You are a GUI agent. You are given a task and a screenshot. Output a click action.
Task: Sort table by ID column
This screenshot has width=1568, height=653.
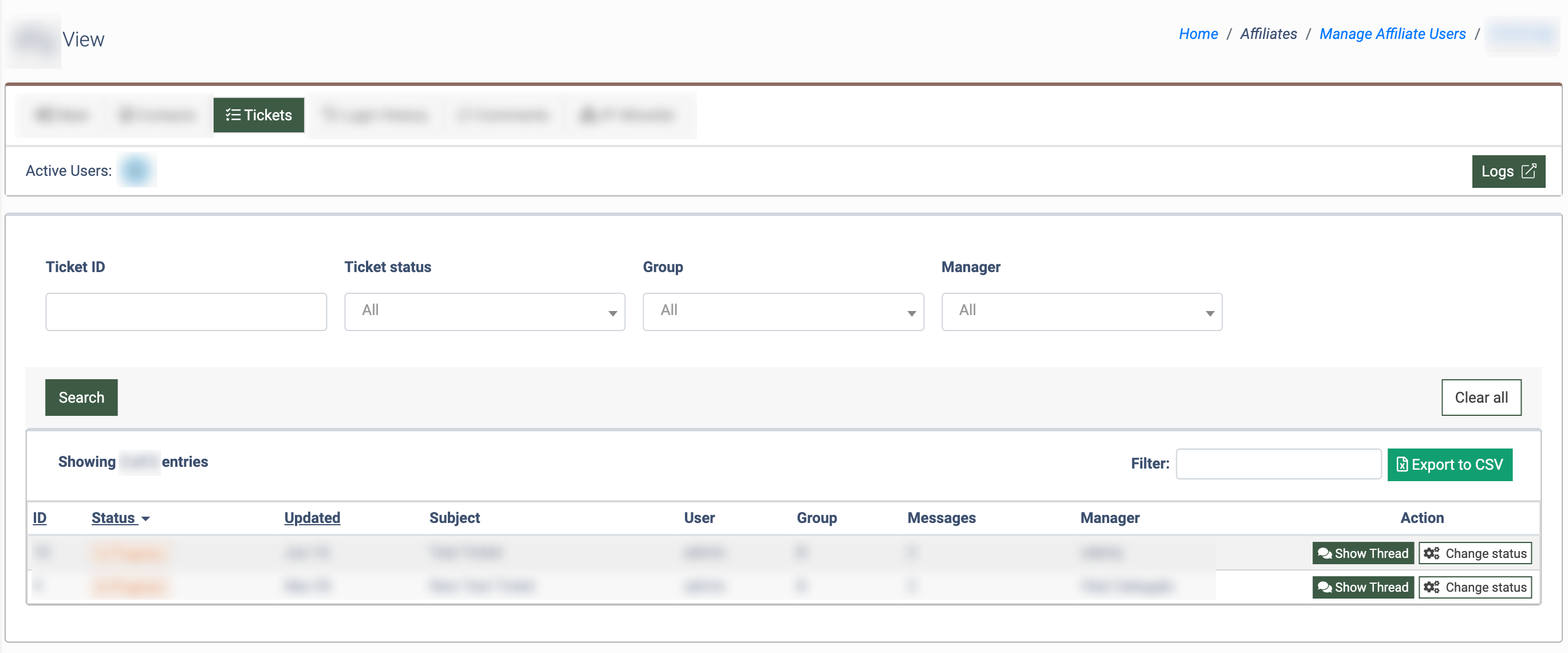[40, 518]
